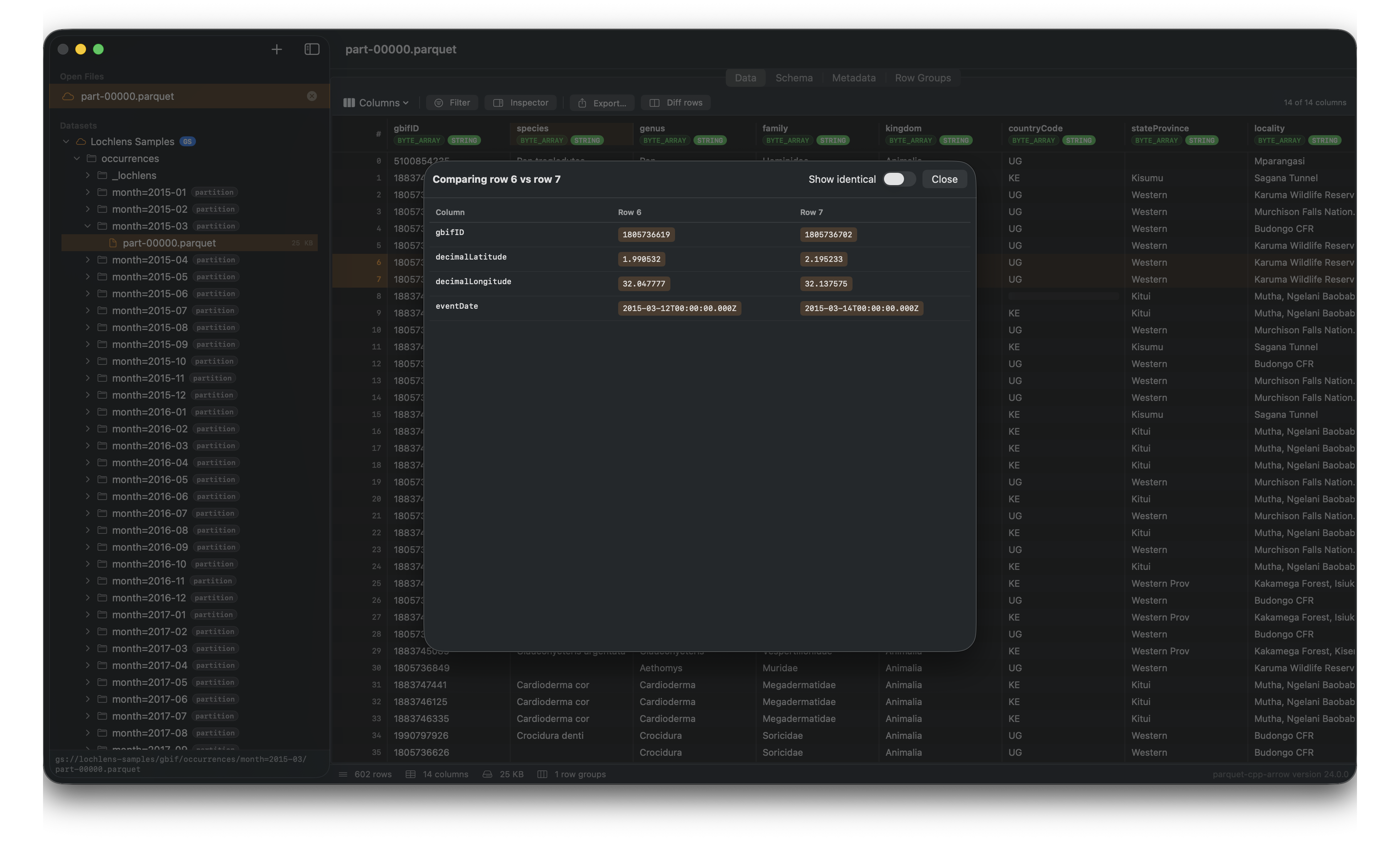Image resolution: width=1400 pixels, height=841 pixels.
Task: Select the month=2015-08 tree item
Action: click(189, 328)
